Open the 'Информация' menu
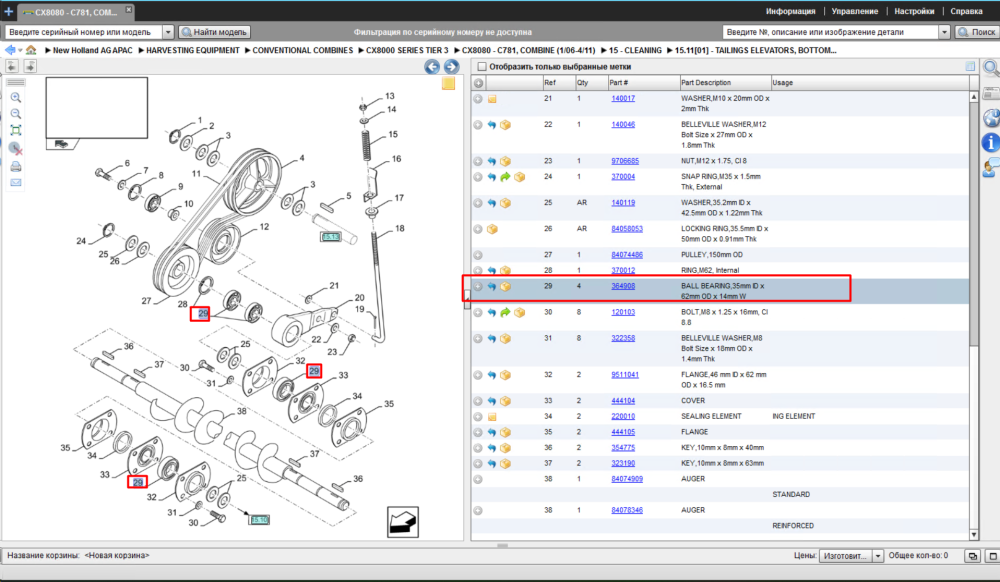This screenshot has width=1000, height=582. pos(790,11)
